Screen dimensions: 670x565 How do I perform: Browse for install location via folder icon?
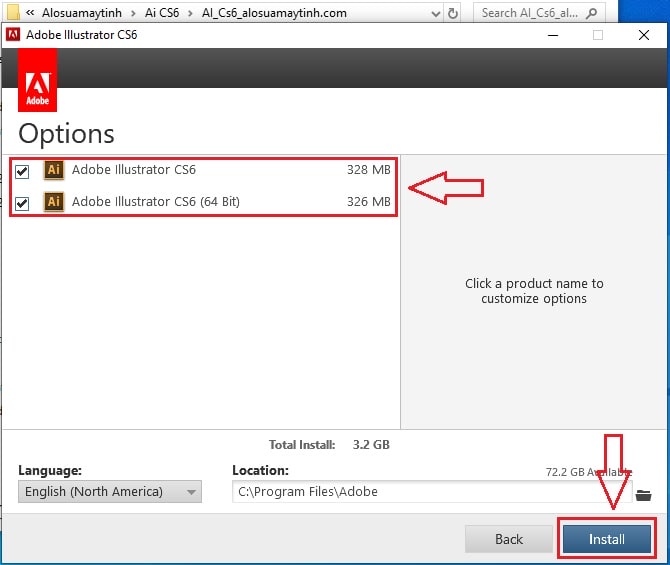click(x=643, y=495)
